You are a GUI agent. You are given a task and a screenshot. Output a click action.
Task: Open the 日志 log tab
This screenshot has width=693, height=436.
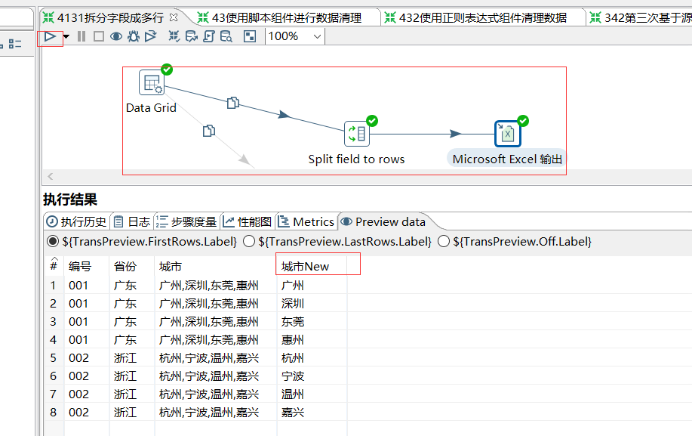(x=132, y=222)
